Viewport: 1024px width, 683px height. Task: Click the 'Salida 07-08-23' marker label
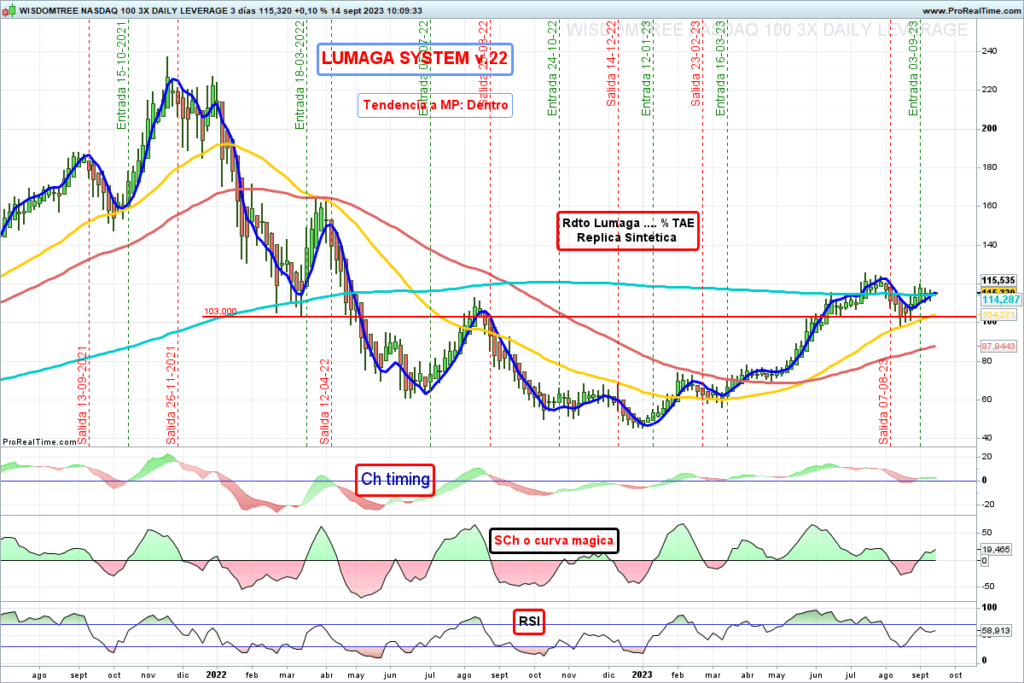884,402
